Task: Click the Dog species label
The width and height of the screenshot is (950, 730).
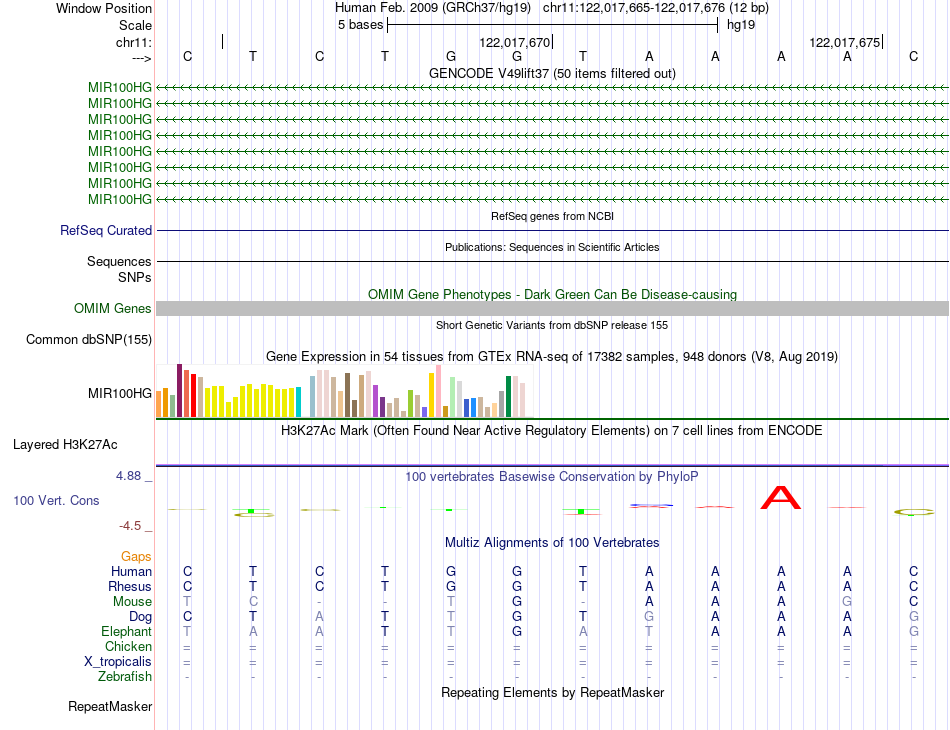Action: coord(141,617)
